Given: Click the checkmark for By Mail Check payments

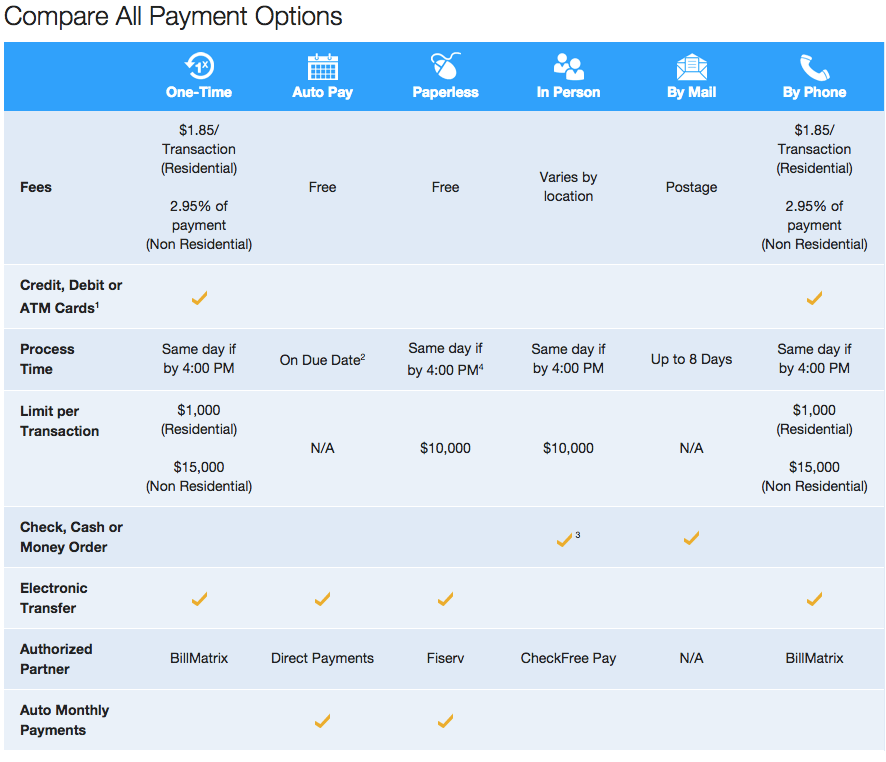Looking at the screenshot, I should pyautogui.click(x=691, y=538).
